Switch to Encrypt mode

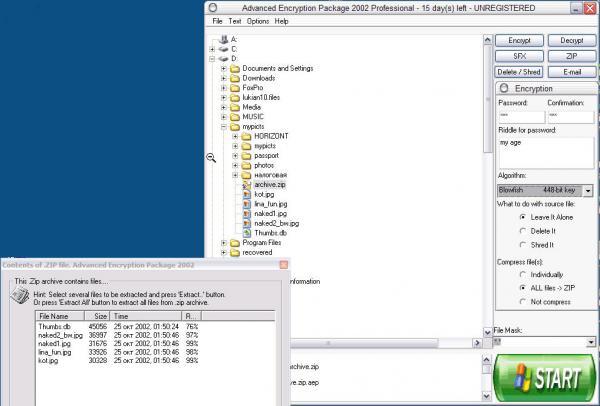pos(519,41)
